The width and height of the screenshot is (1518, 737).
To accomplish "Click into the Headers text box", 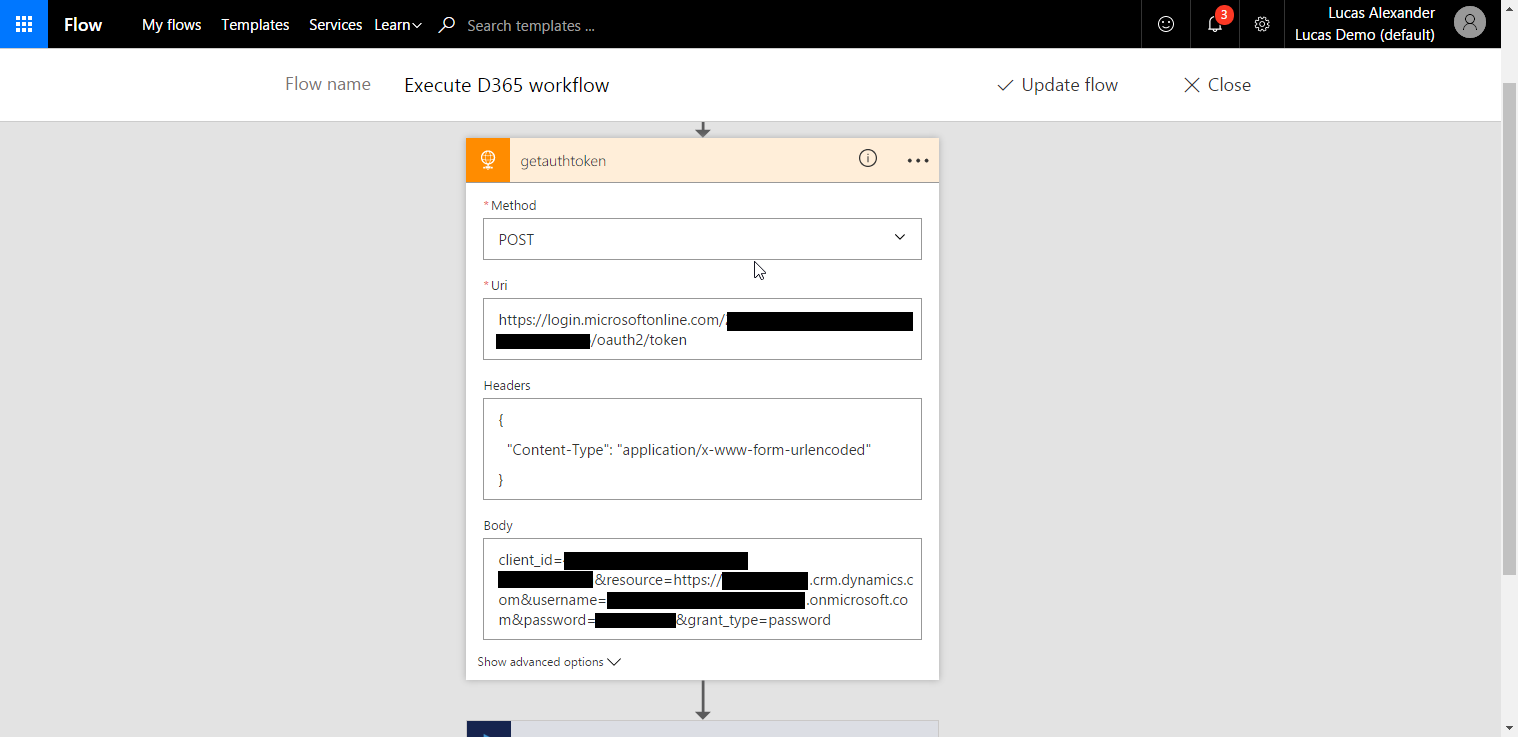I will [x=702, y=449].
